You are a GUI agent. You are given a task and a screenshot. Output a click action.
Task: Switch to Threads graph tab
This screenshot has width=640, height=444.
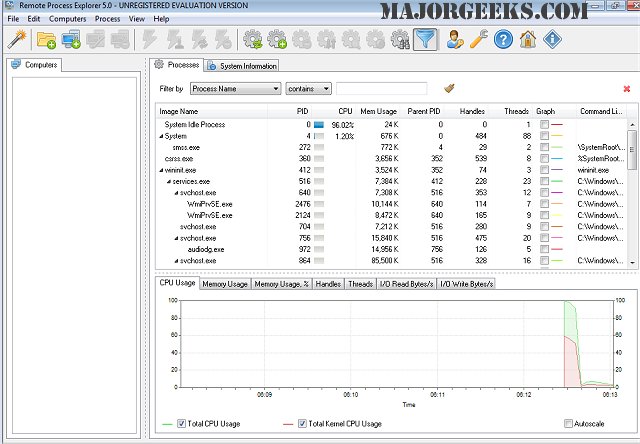(360, 284)
